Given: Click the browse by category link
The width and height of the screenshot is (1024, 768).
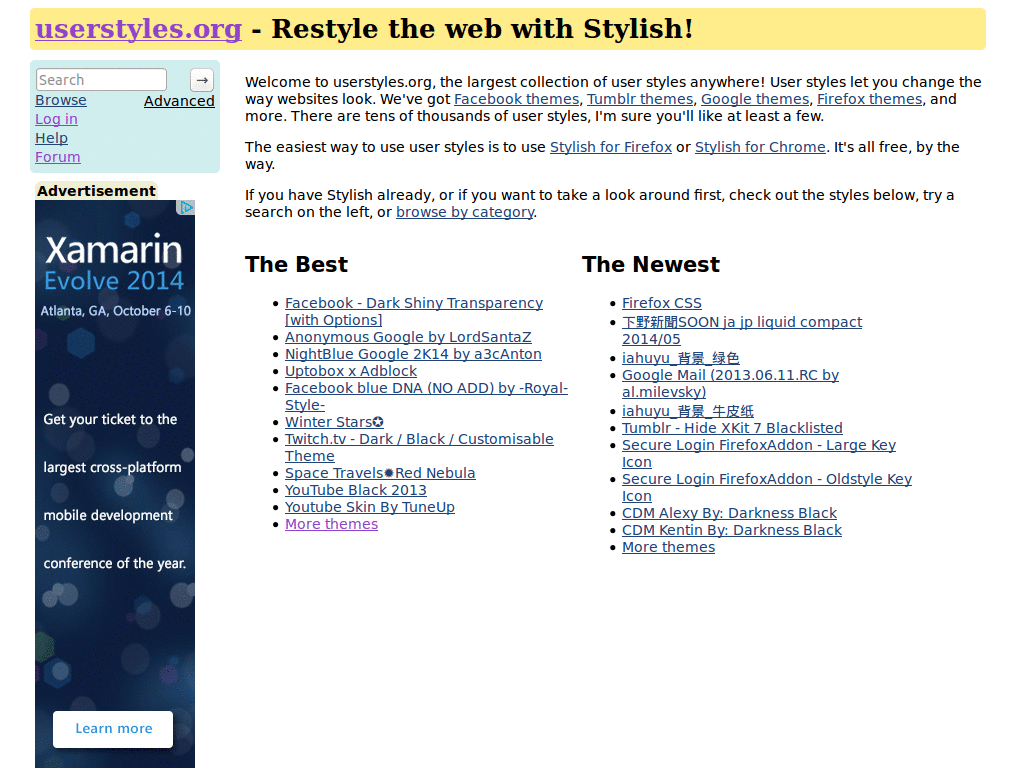Looking at the screenshot, I should pyautogui.click(x=465, y=212).
